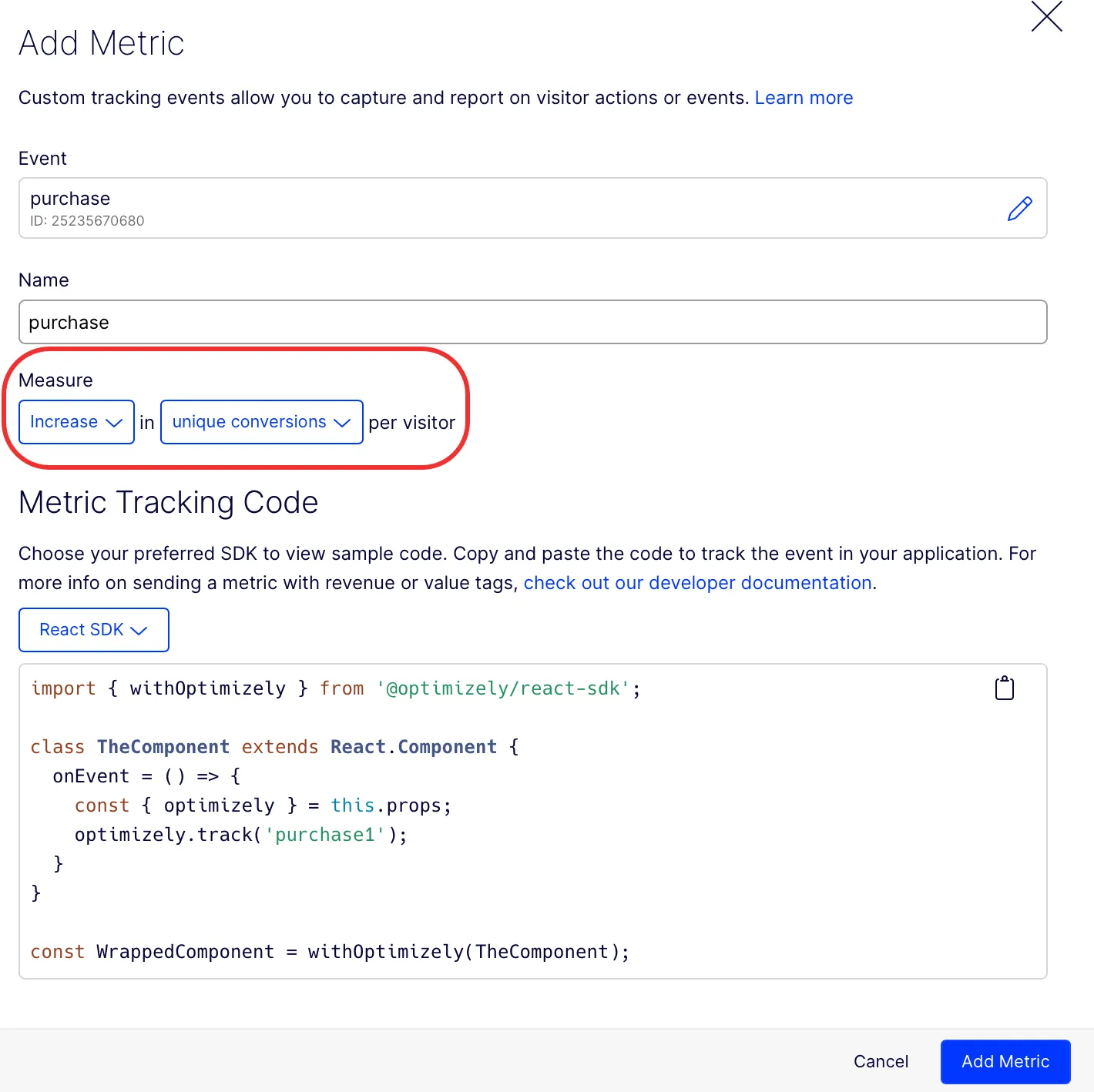Open the Increase measure dropdown
This screenshot has width=1094, height=1092.
click(x=76, y=422)
